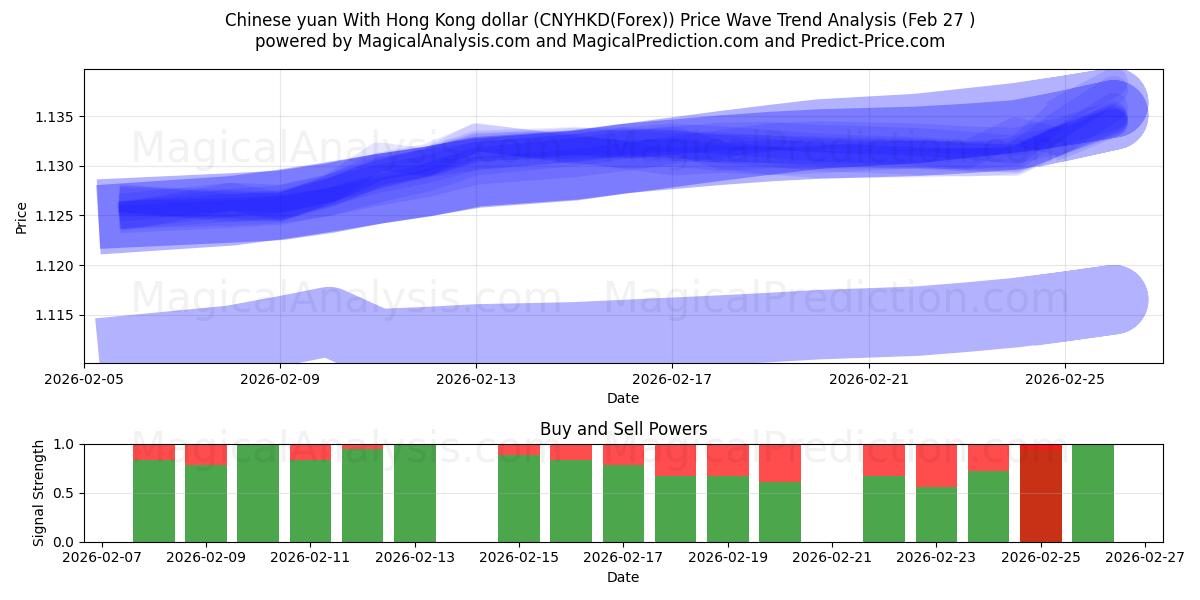Click the 'Date' label below signal chart
1200x600 pixels.
(x=623, y=577)
